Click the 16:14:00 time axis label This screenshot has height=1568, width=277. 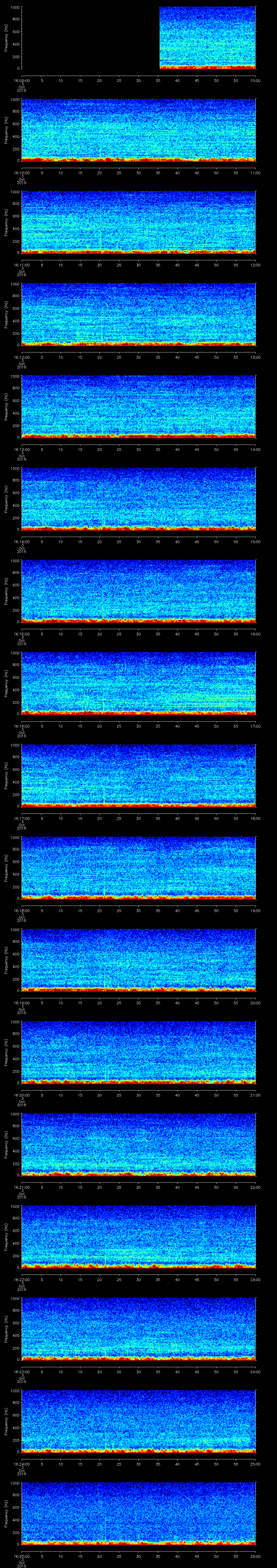[x=21, y=542]
